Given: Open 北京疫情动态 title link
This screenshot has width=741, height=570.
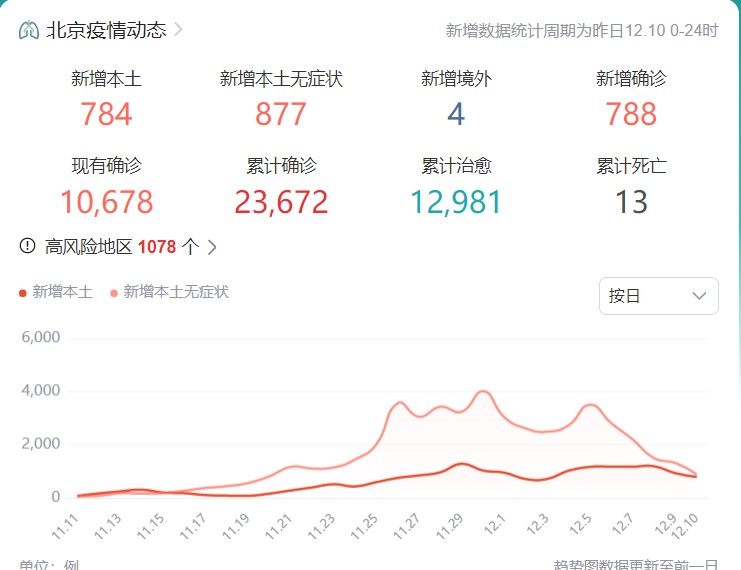Looking at the screenshot, I should [106, 30].
